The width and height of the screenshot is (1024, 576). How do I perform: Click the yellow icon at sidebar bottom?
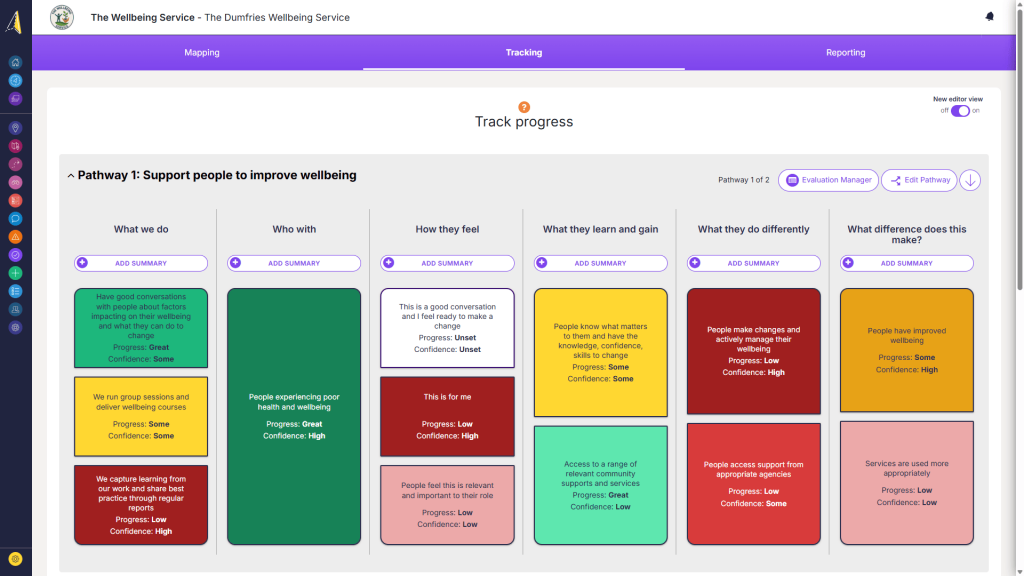[x=15, y=559]
